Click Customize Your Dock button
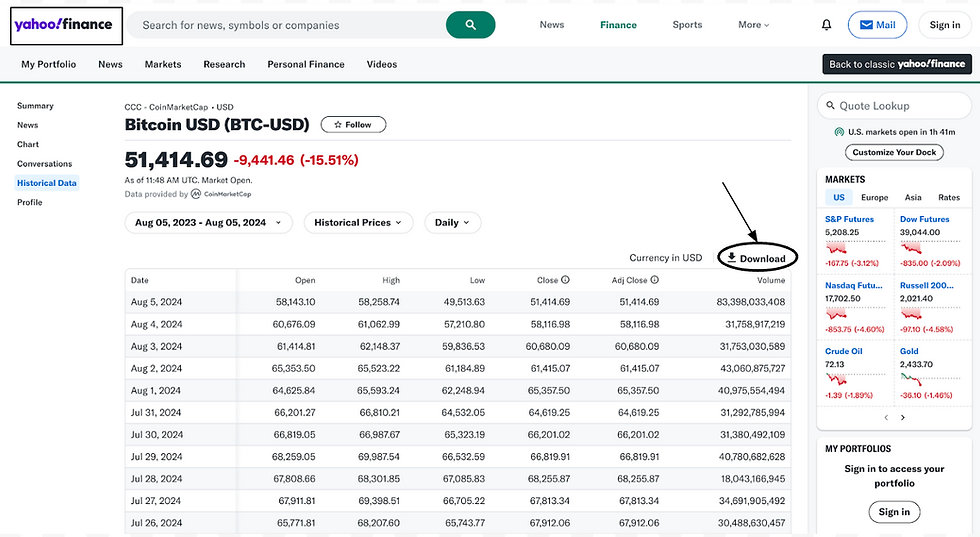 894,153
